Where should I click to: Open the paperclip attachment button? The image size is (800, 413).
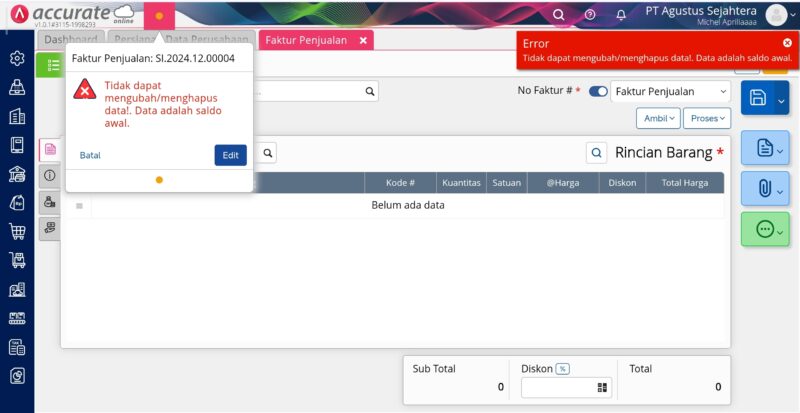[758, 186]
